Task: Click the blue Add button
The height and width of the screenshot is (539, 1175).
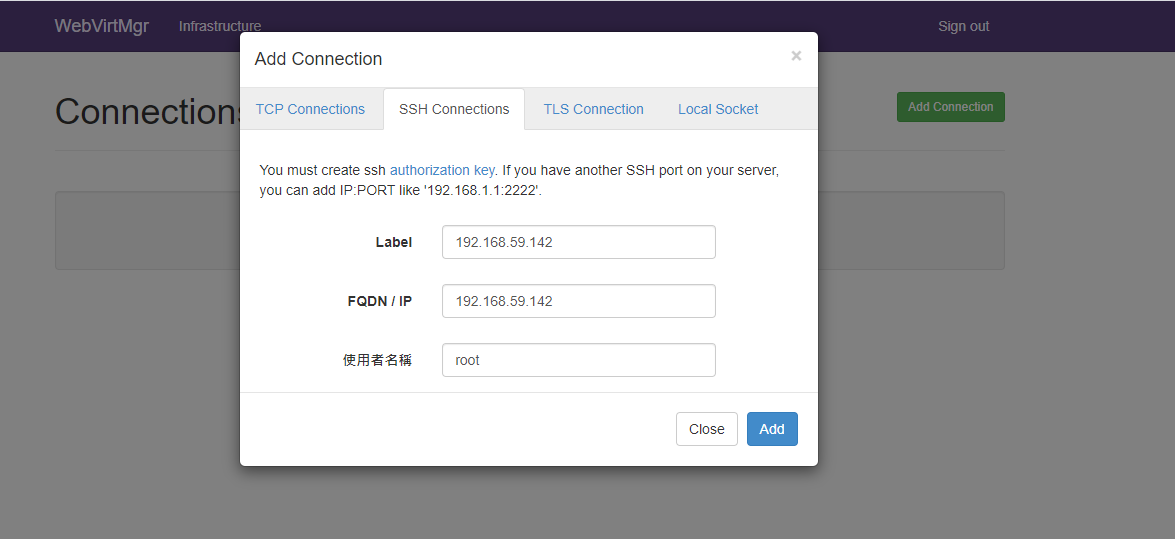Action: (x=772, y=429)
